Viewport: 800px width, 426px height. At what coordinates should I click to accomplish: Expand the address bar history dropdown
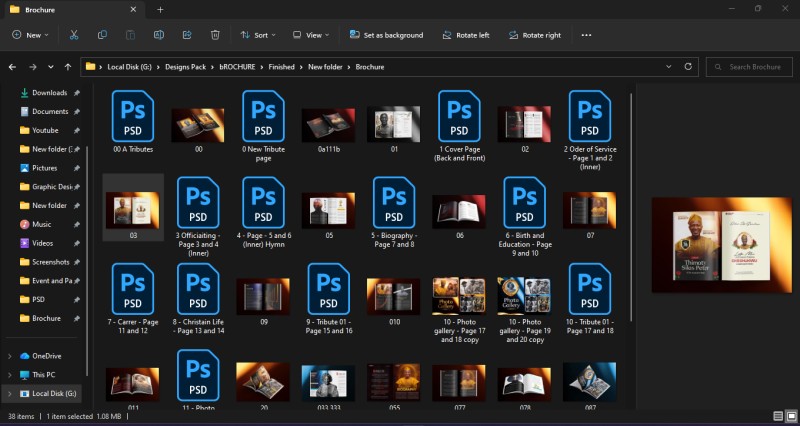[669, 67]
